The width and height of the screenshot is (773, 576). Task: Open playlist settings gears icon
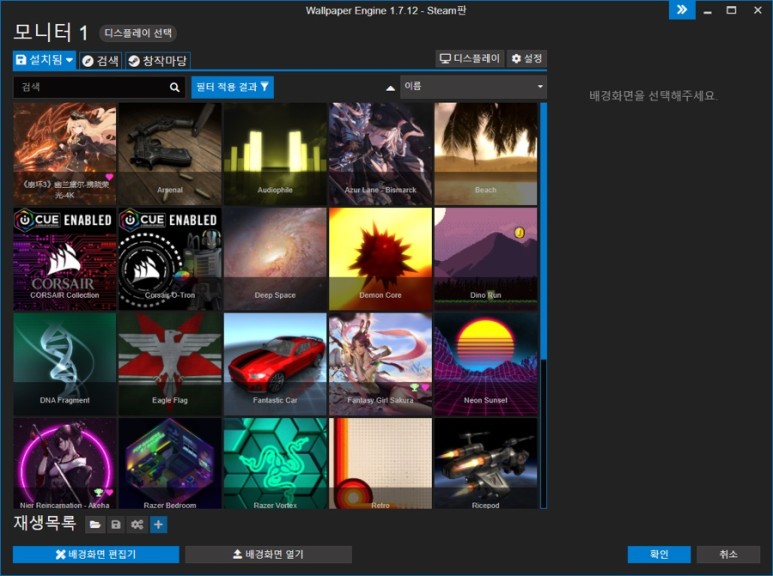(137, 525)
